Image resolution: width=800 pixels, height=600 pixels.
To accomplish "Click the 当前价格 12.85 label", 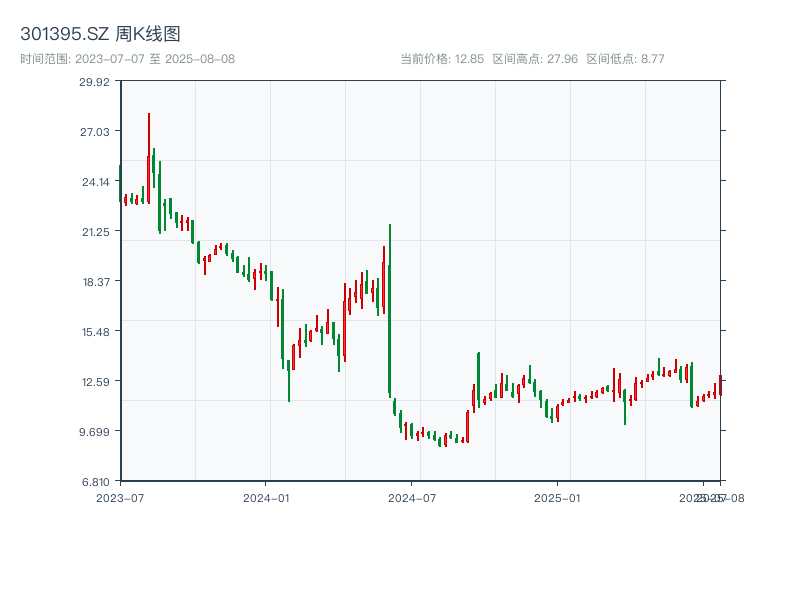I will pyautogui.click(x=442, y=59).
